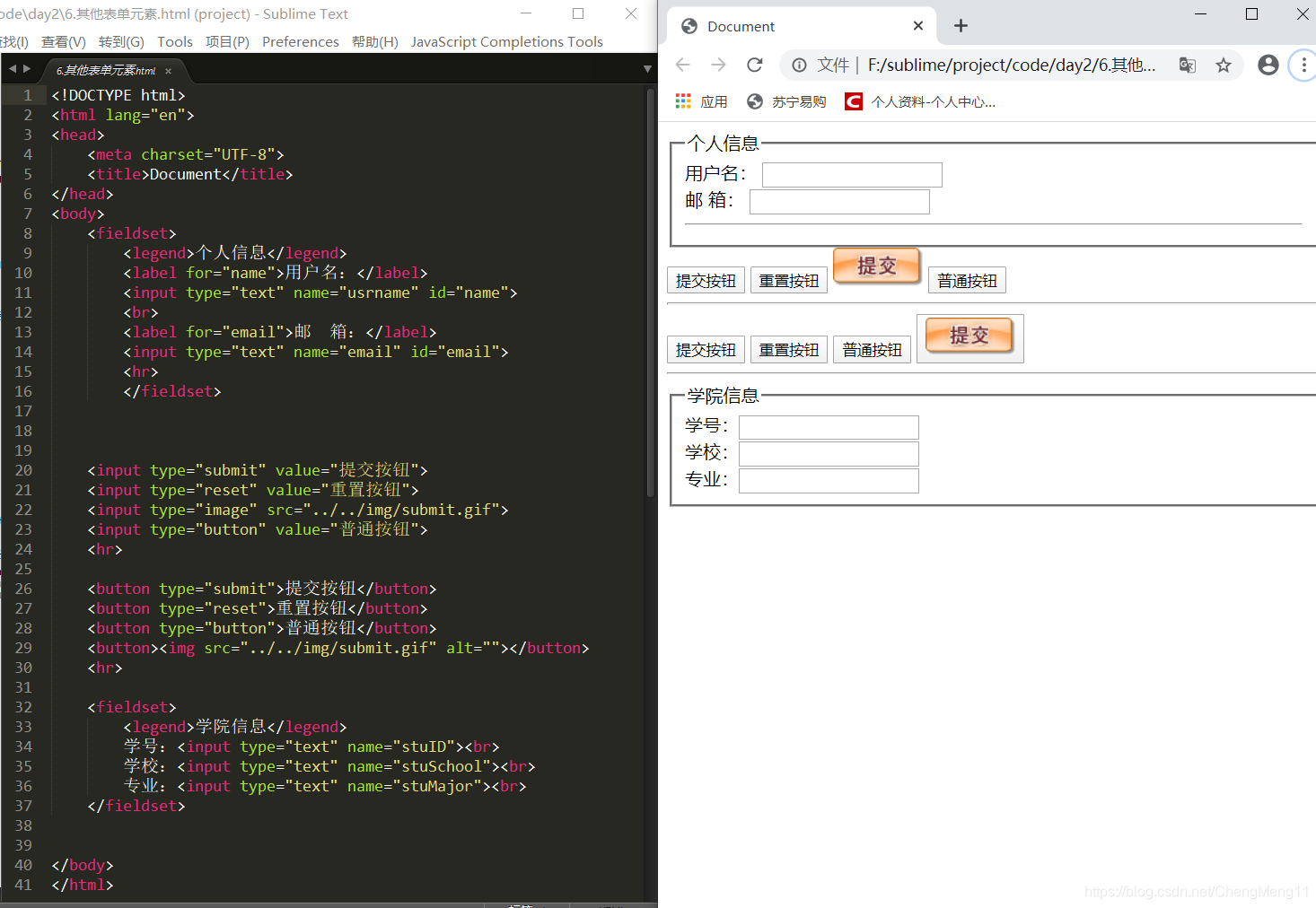Click line number 20 in the gutter
The height and width of the screenshot is (908, 1316).
[23, 470]
